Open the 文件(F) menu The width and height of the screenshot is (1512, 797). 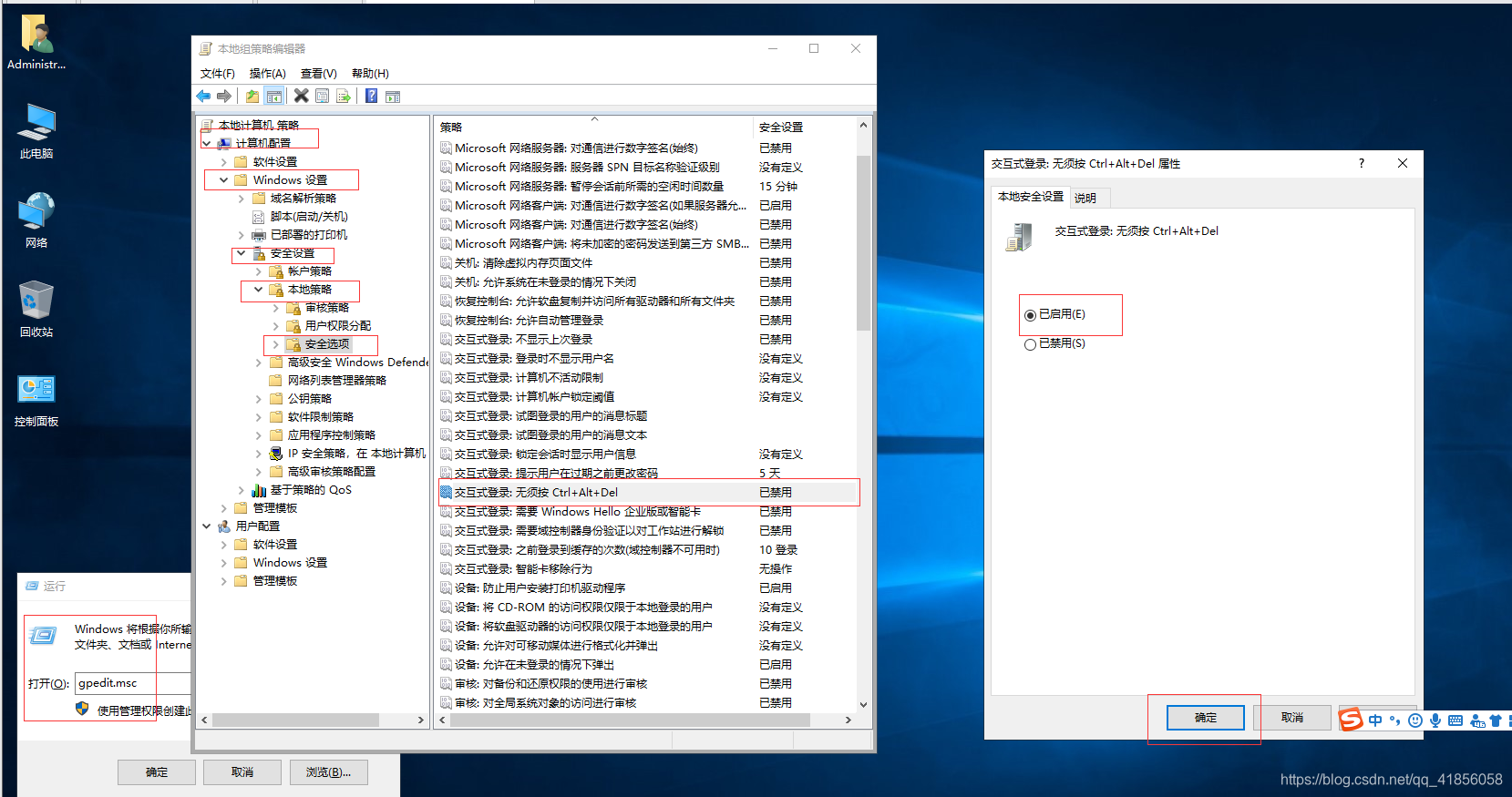pos(218,74)
